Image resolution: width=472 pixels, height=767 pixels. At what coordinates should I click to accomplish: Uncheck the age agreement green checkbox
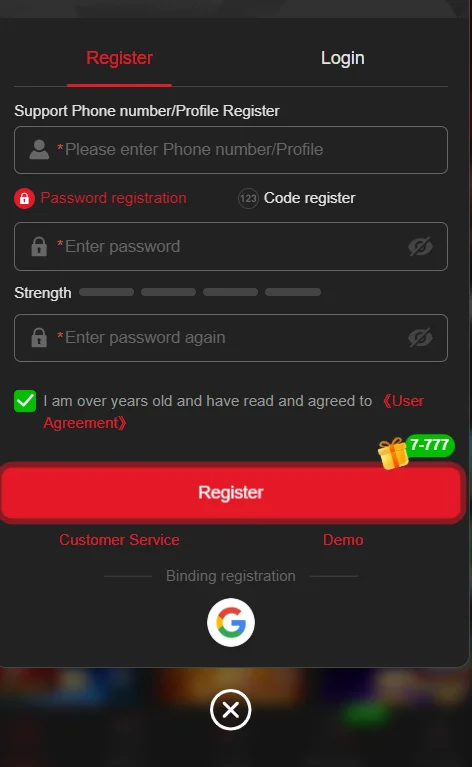(x=25, y=401)
